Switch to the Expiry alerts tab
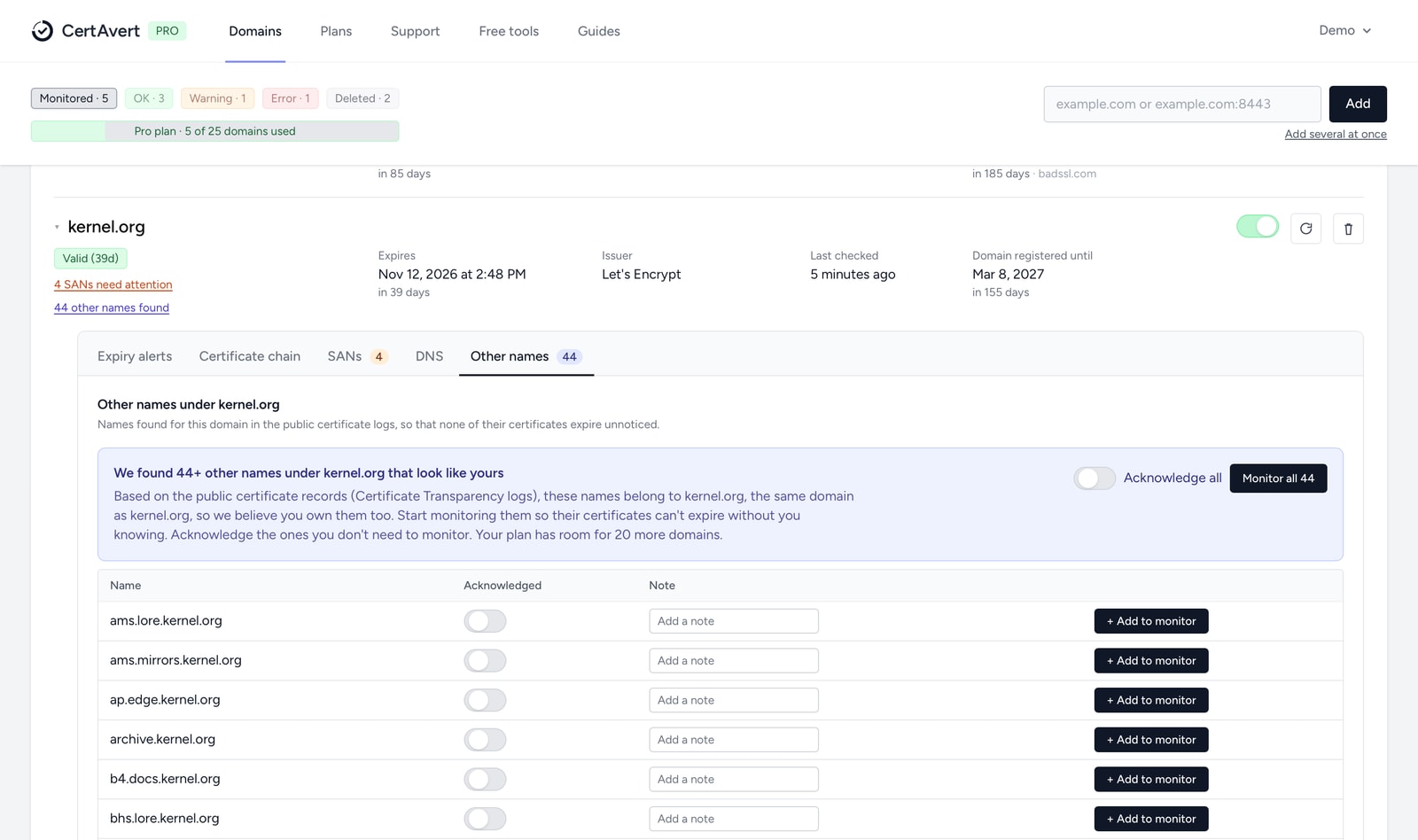Image resolution: width=1418 pixels, height=840 pixels. click(135, 356)
